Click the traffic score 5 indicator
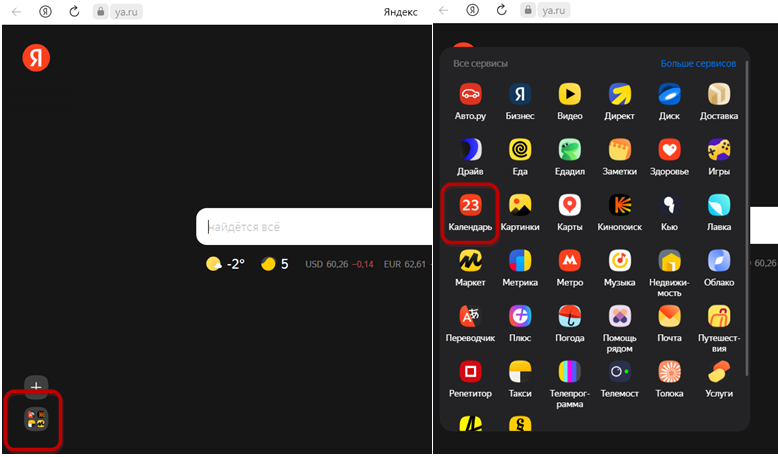Viewport: 778px width, 457px height. point(275,264)
